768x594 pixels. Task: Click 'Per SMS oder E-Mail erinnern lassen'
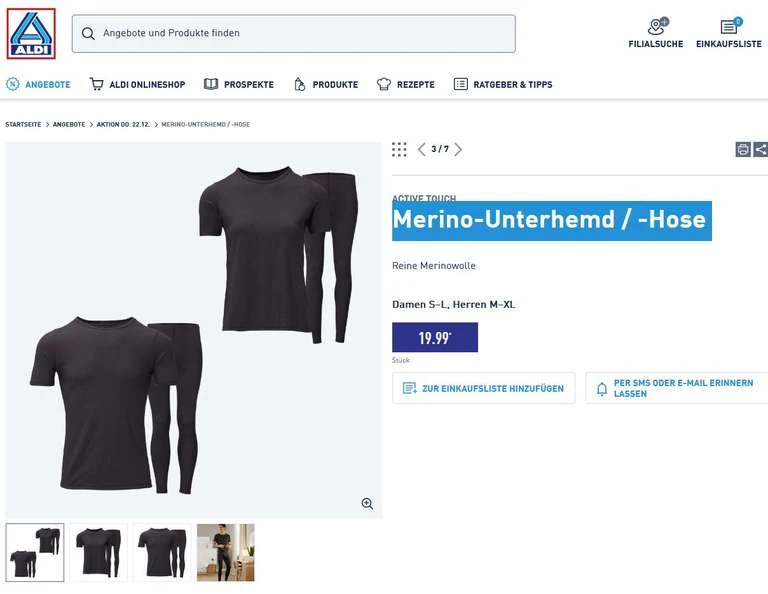676,388
